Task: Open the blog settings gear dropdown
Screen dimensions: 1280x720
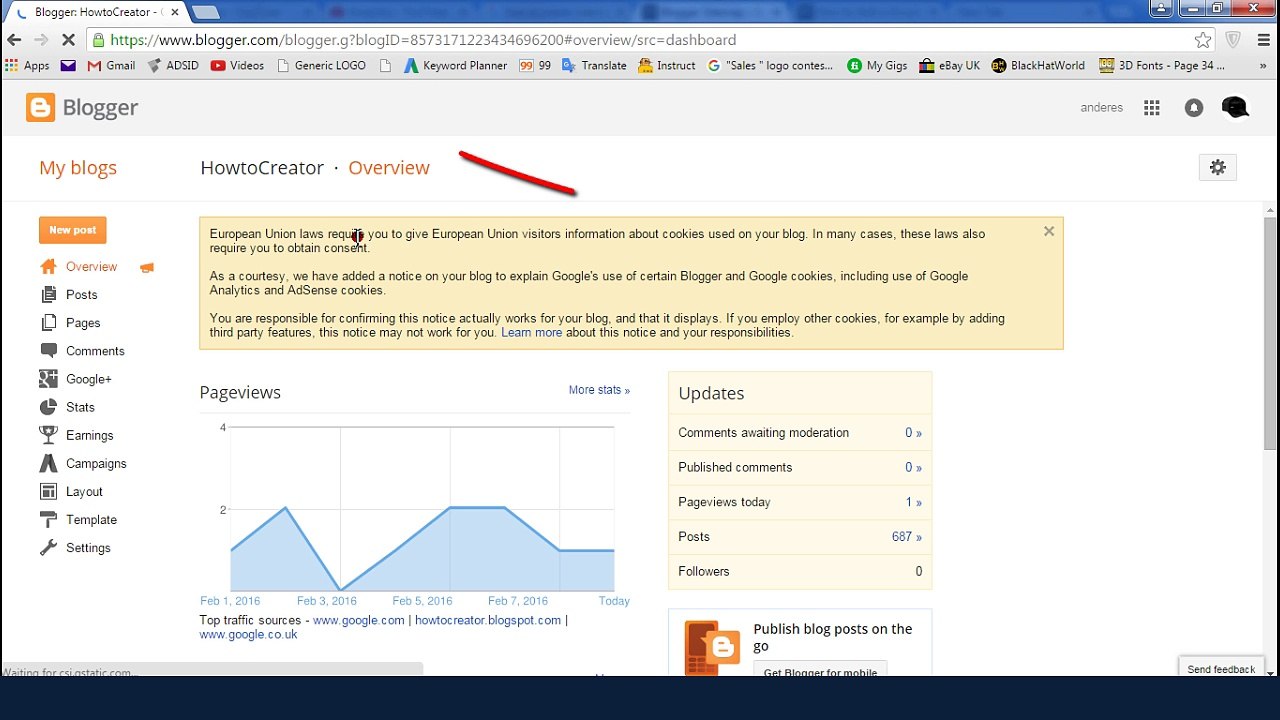Action: [x=1218, y=168]
